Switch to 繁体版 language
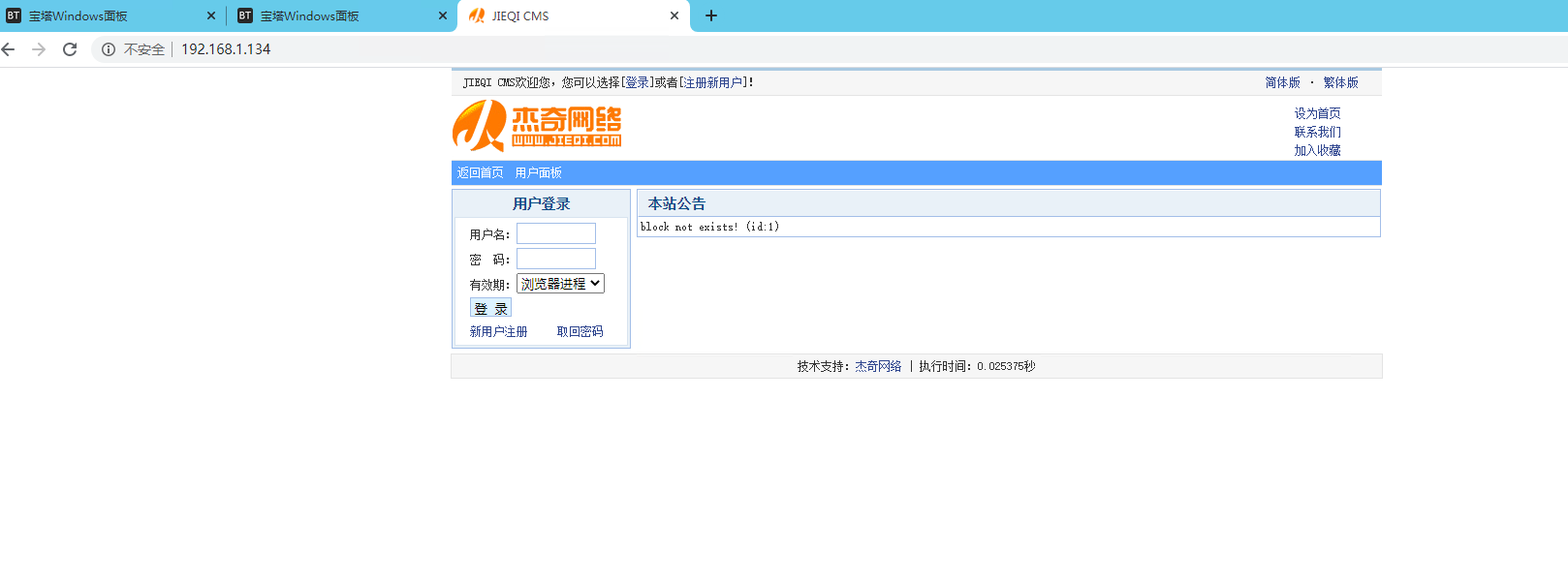Screen dimensions: 1568x584 point(1340,82)
